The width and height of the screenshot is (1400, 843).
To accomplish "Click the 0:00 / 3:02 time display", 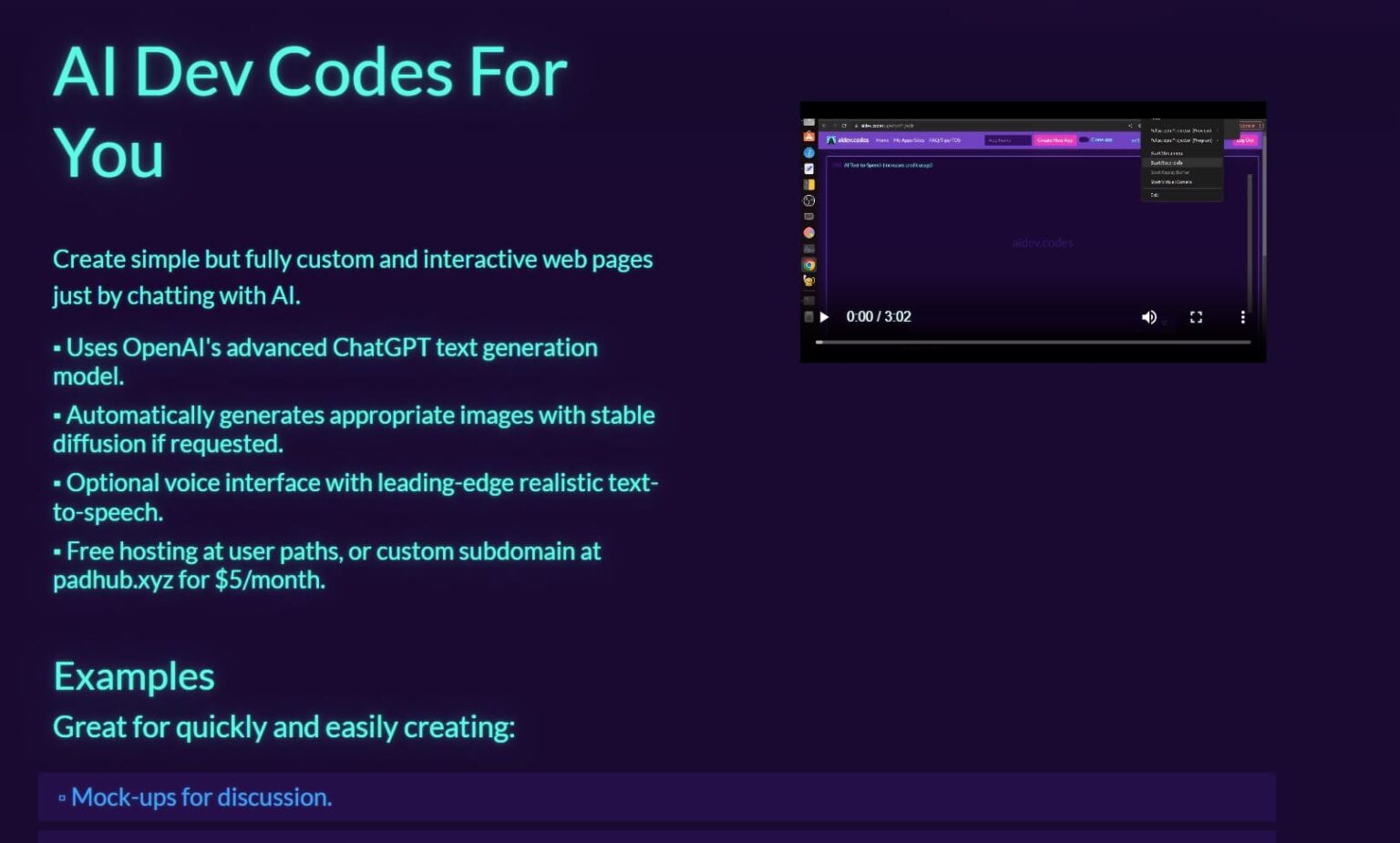I will 878,317.
